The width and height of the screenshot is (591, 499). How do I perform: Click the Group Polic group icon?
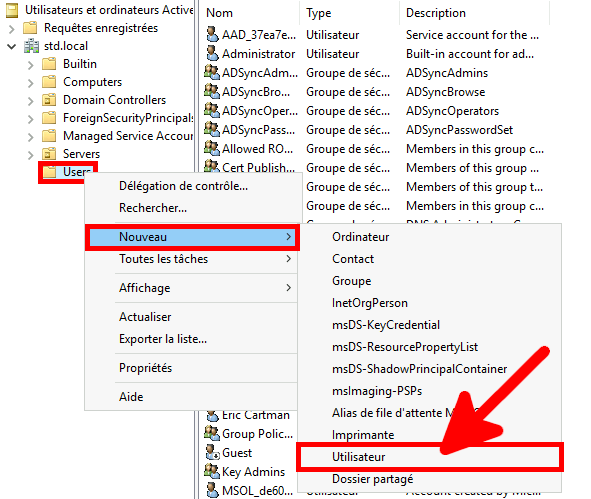212,433
